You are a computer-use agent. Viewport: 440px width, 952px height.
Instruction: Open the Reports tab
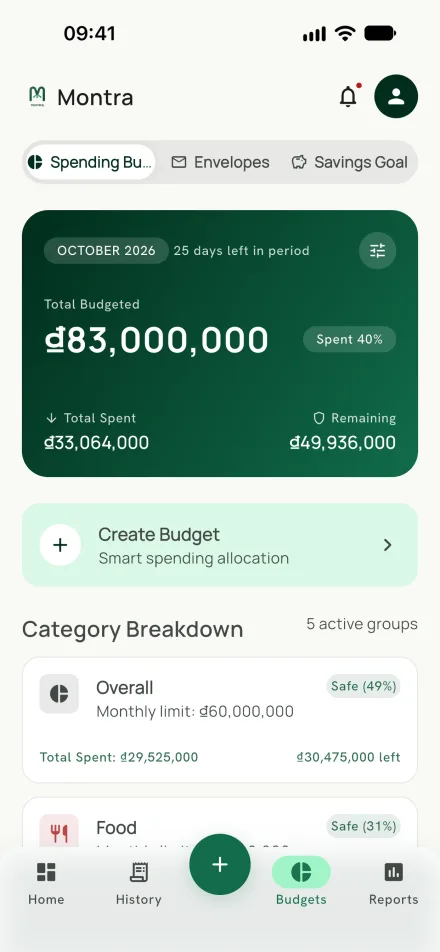pos(393,883)
